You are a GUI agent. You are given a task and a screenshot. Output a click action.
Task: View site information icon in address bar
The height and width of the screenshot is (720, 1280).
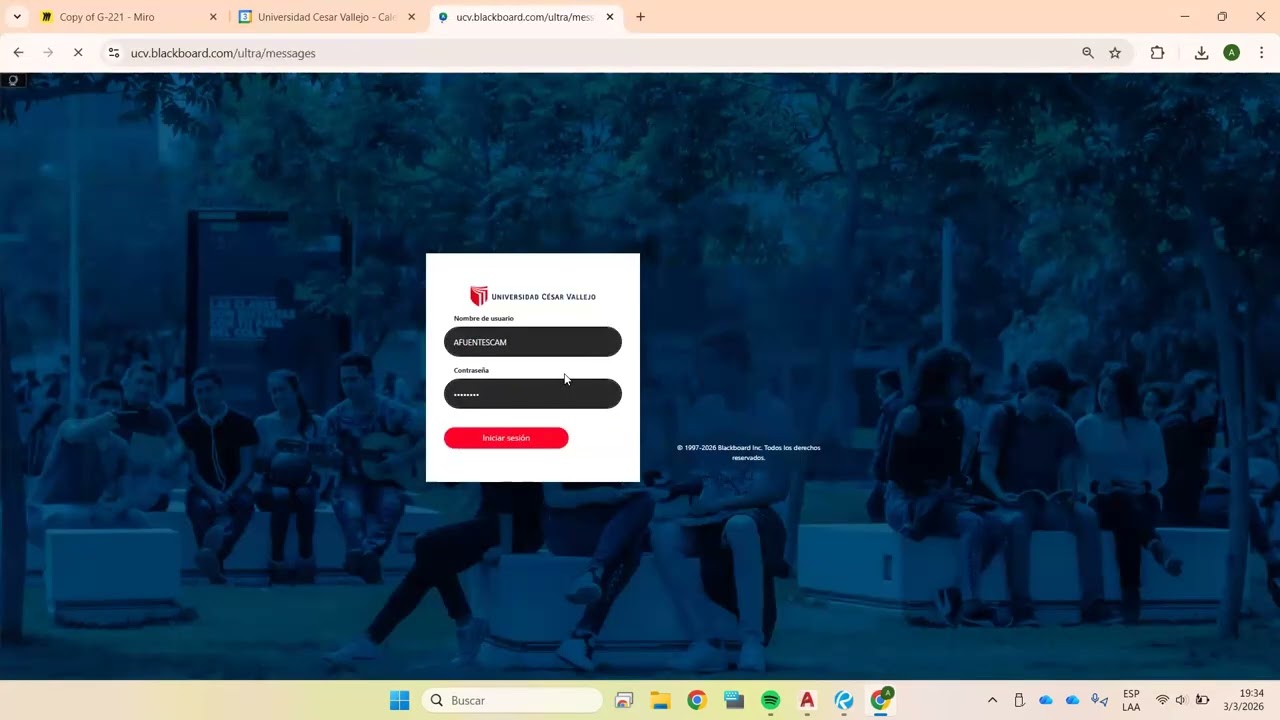tap(114, 53)
